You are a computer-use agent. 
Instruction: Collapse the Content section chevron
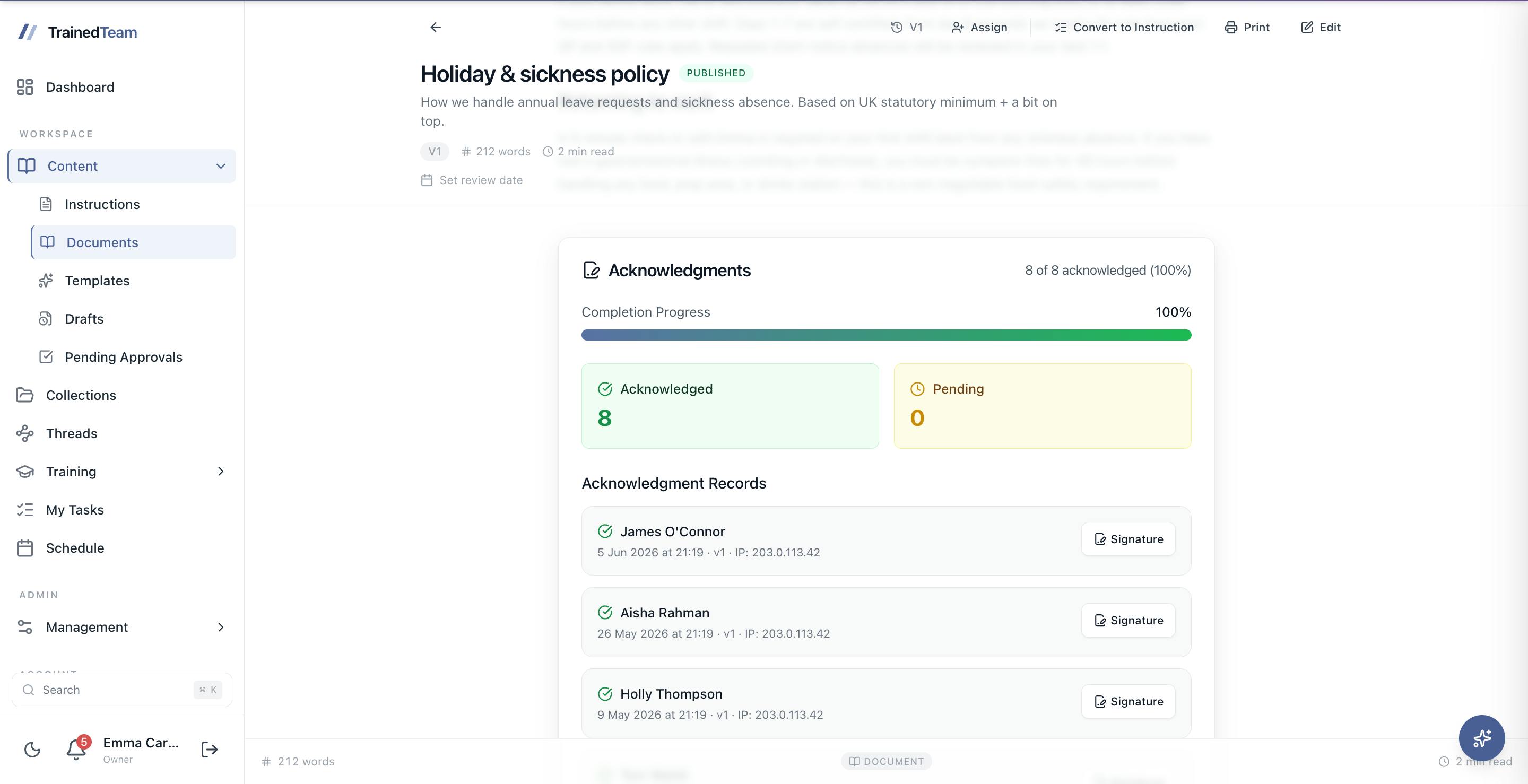[x=221, y=166]
